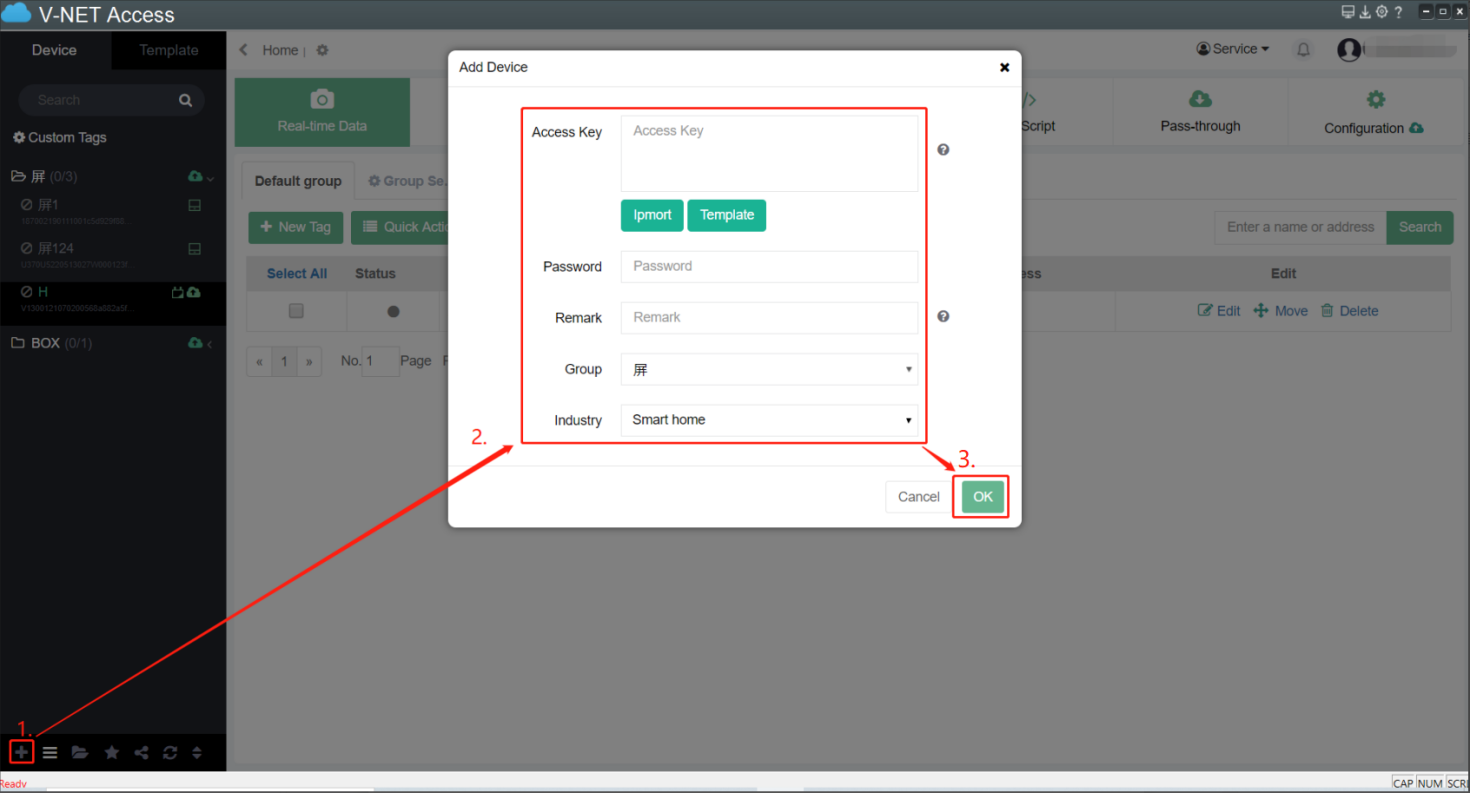Open the Pass-through tab

pyautogui.click(x=1200, y=112)
